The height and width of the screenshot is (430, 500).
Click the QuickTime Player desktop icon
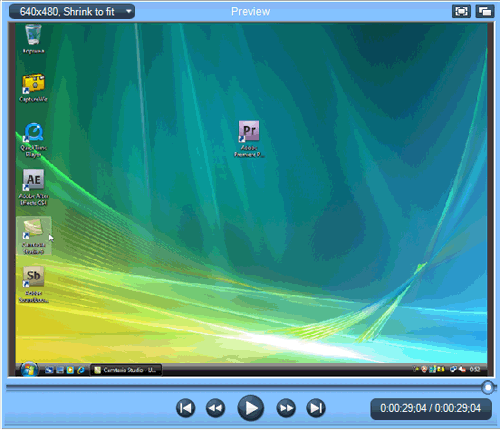33,140
